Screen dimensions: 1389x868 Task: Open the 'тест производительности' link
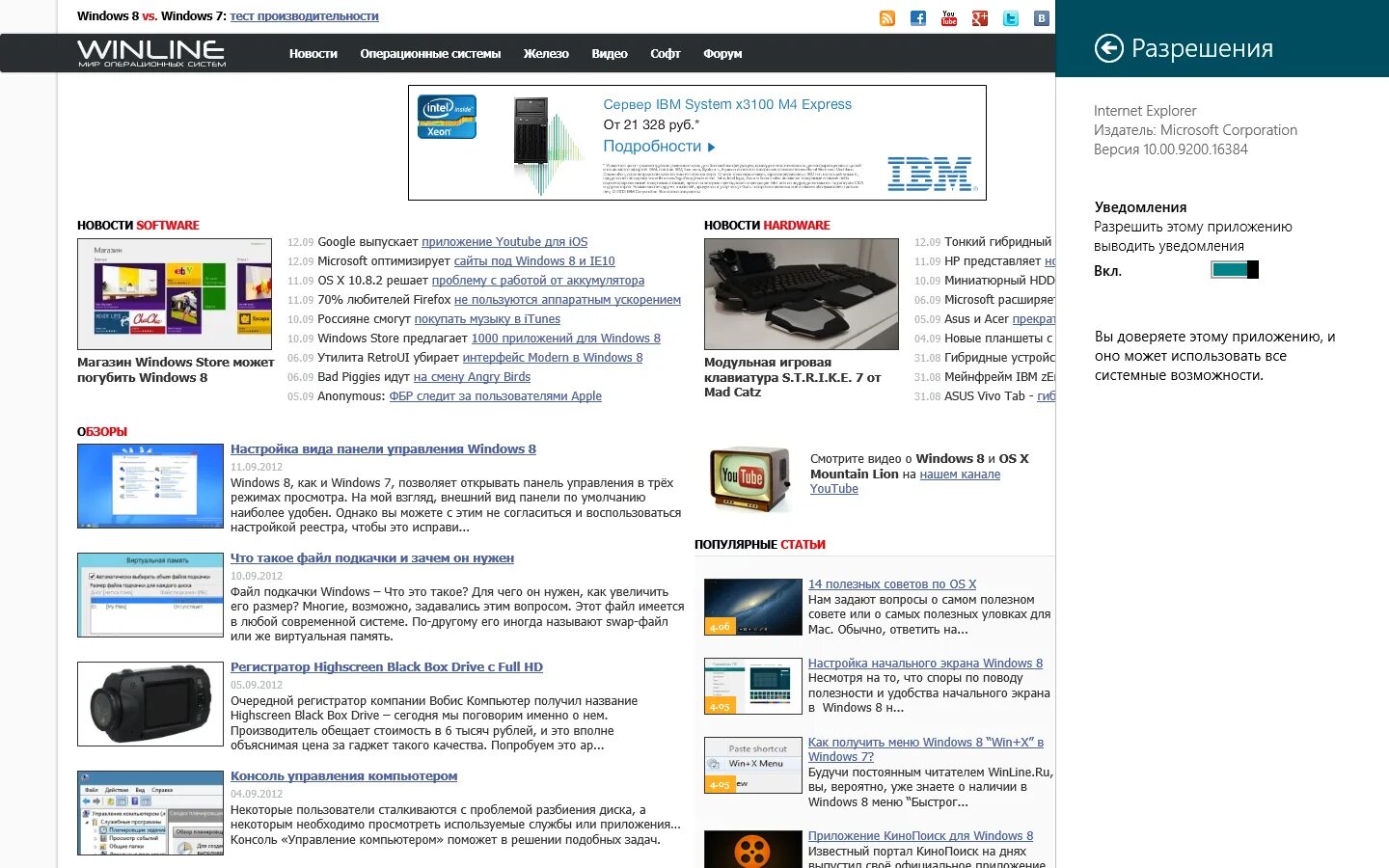(304, 16)
